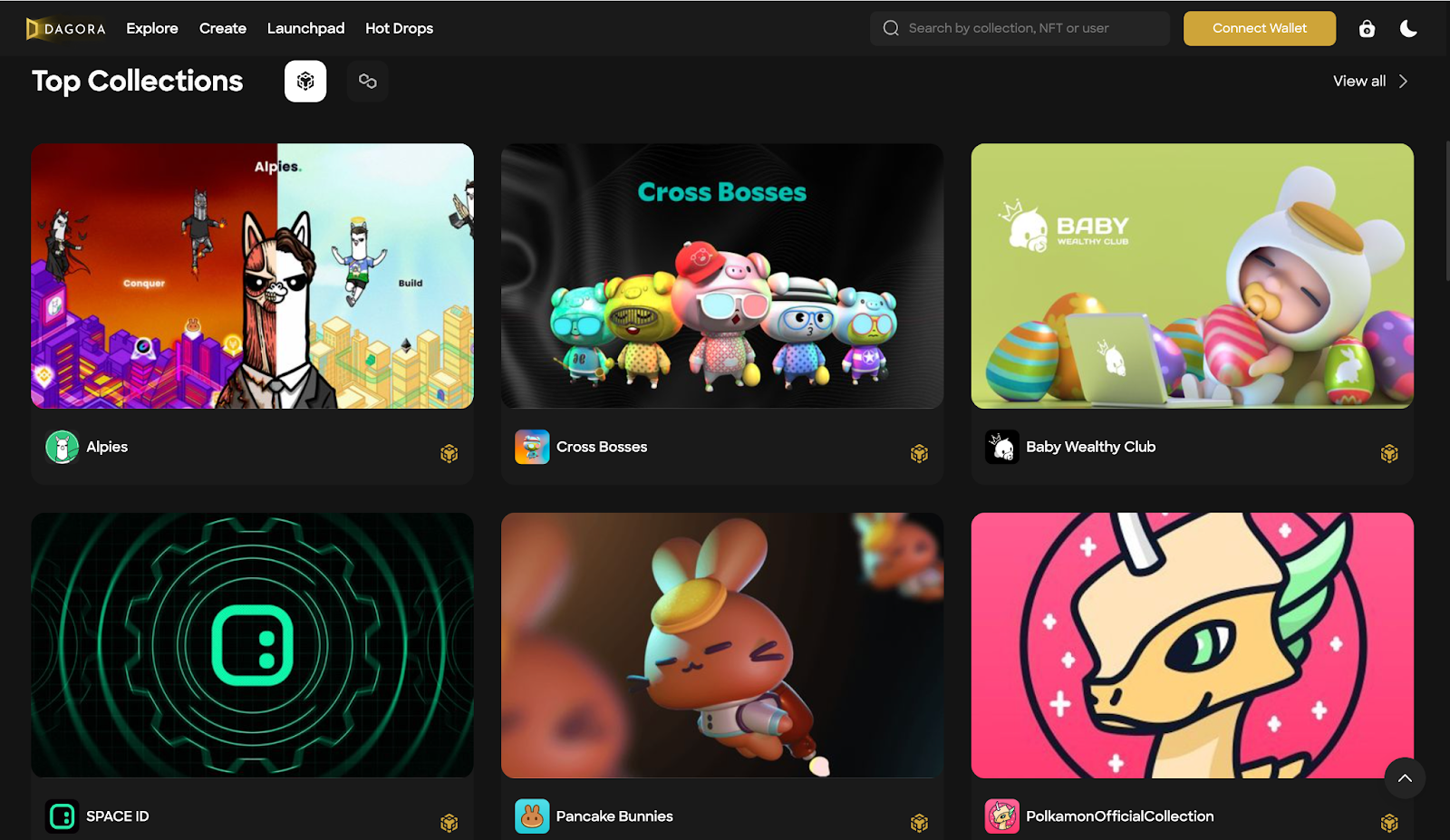The width and height of the screenshot is (1450, 840).
Task: Open the Baby Wealthy Club banner
Action: 1193,275
